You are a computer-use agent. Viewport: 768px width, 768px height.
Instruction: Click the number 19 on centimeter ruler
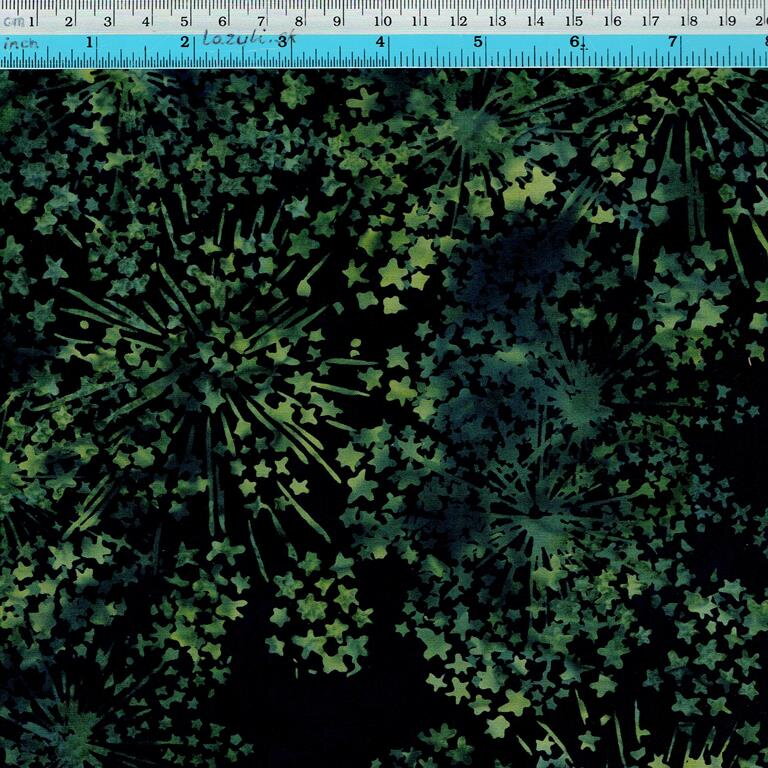tap(726, 21)
